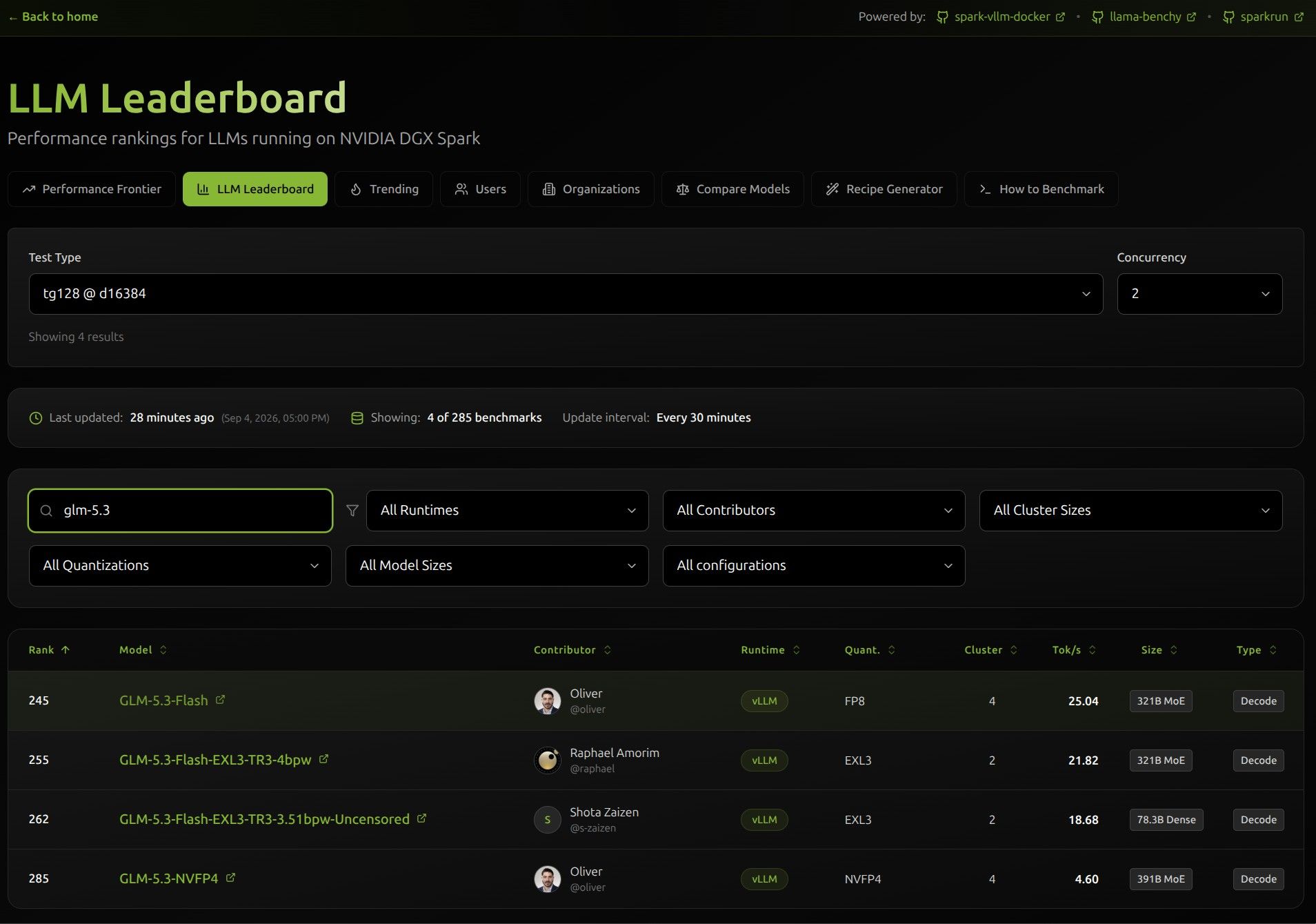The width and height of the screenshot is (1316, 924).
Task: Click Raphael Amorim's avatar
Action: pyautogui.click(x=548, y=760)
